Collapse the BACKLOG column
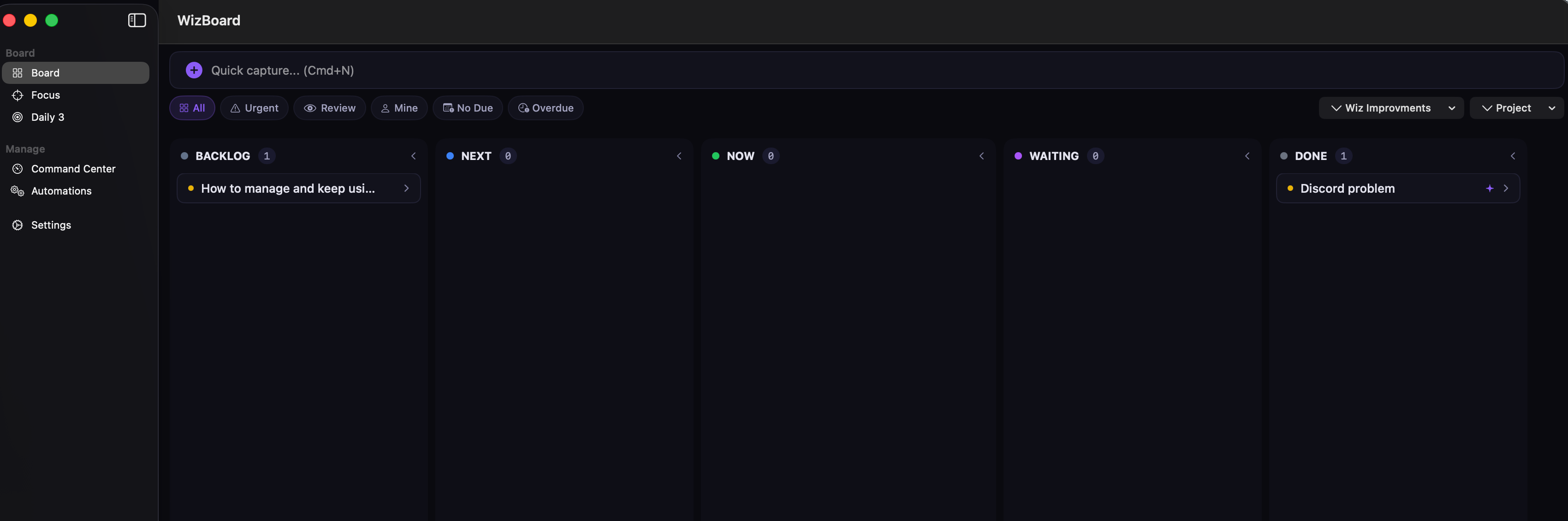 413,156
